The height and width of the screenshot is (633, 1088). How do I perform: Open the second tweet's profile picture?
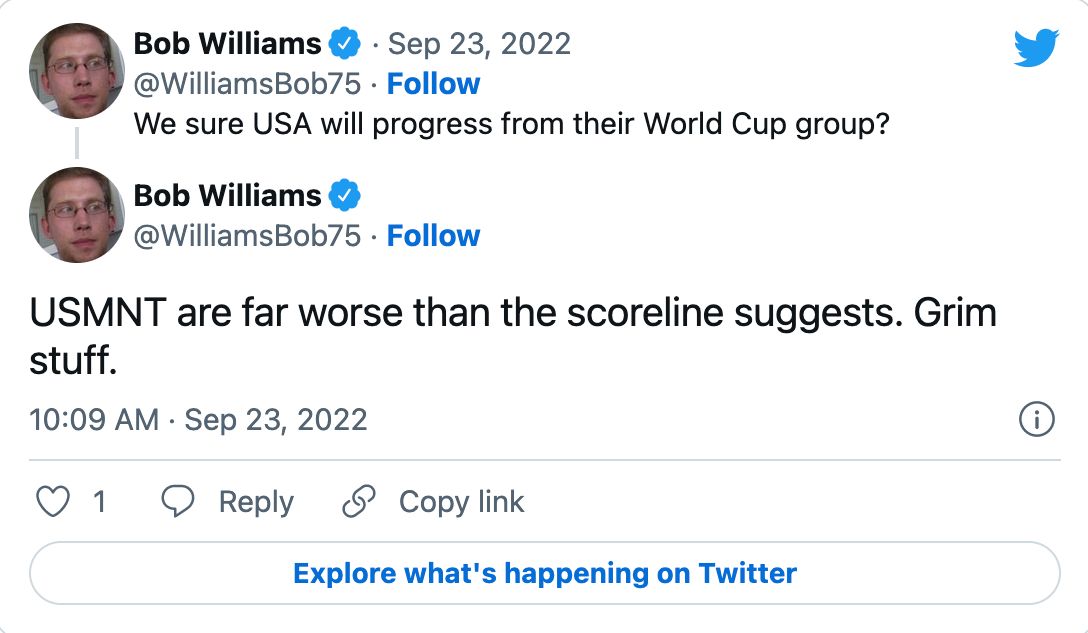(x=75, y=214)
